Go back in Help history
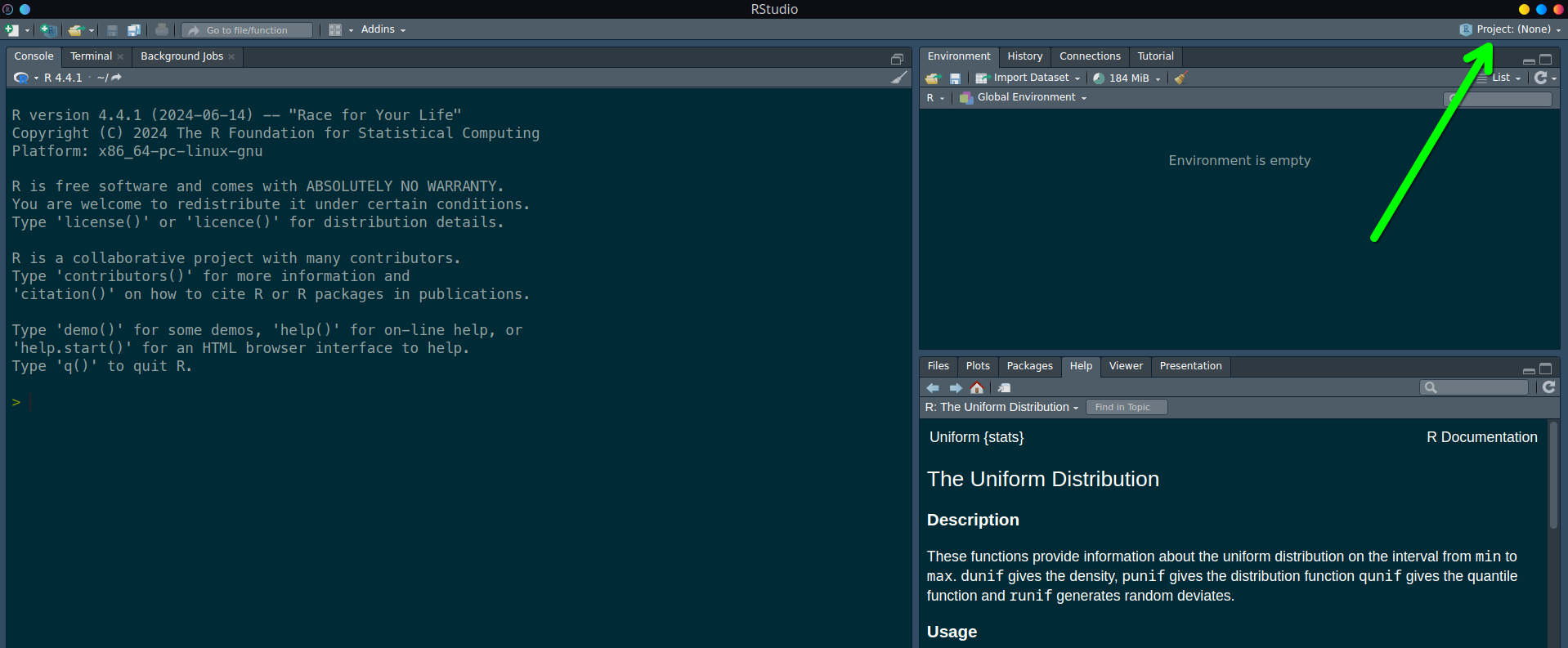This screenshot has height=648, width=1568. 933,388
